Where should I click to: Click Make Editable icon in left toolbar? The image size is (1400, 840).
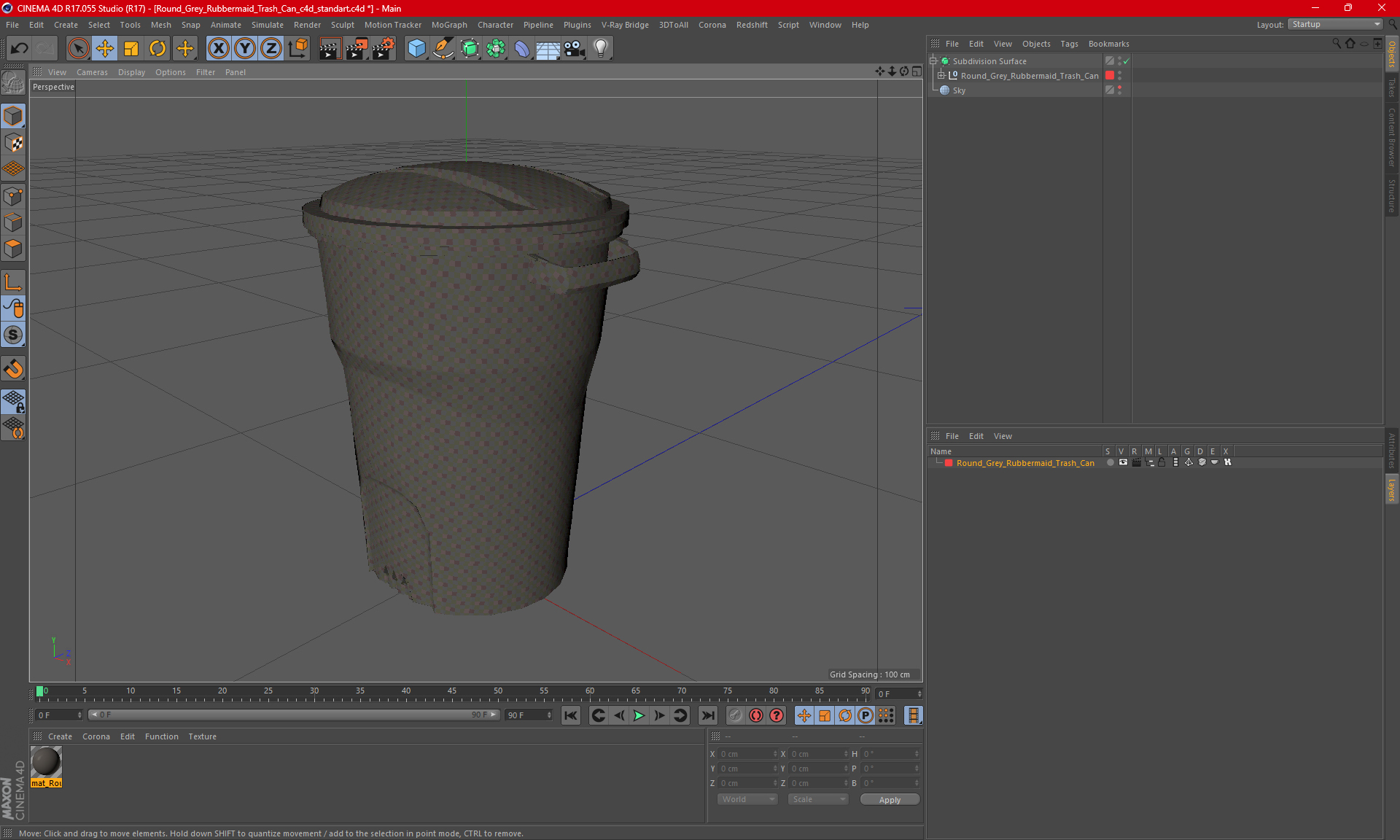tap(13, 83)
